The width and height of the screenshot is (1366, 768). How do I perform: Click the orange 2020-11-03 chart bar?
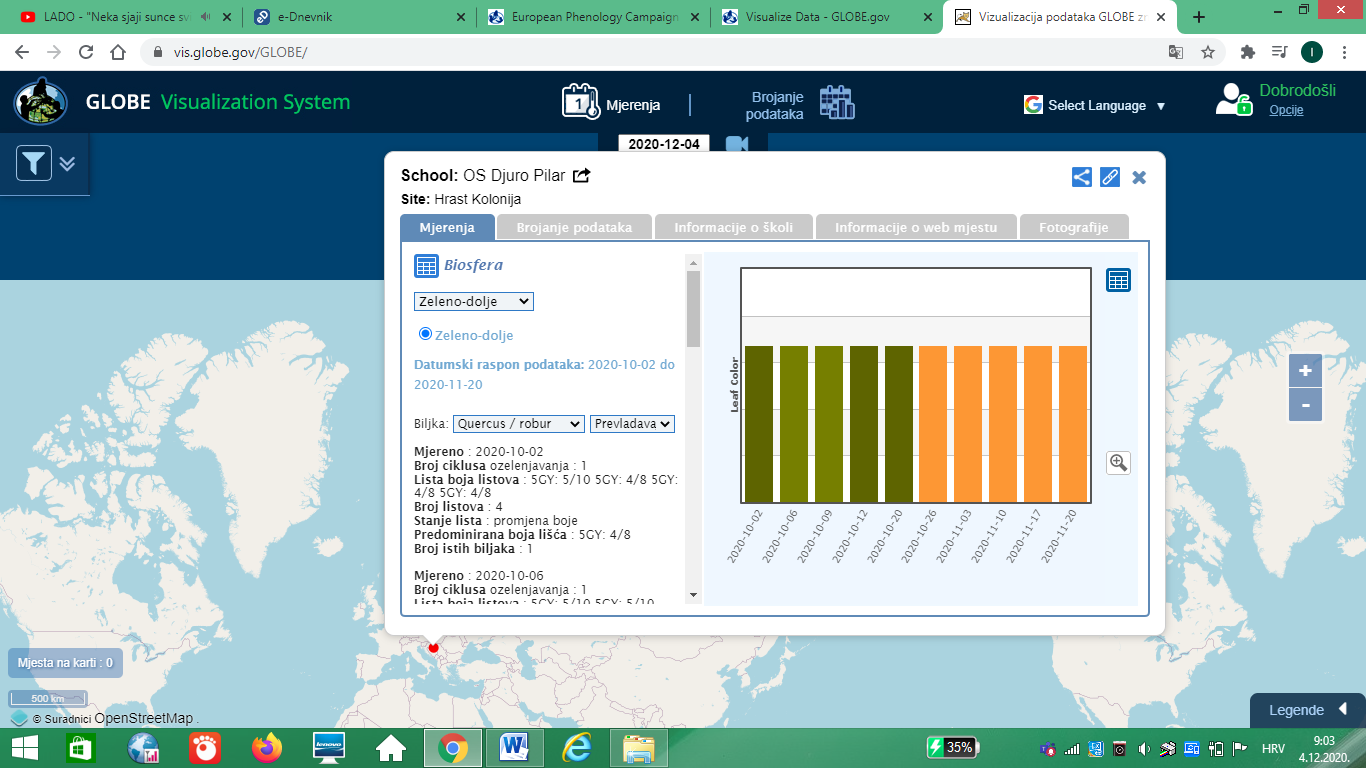coord(969,424)
